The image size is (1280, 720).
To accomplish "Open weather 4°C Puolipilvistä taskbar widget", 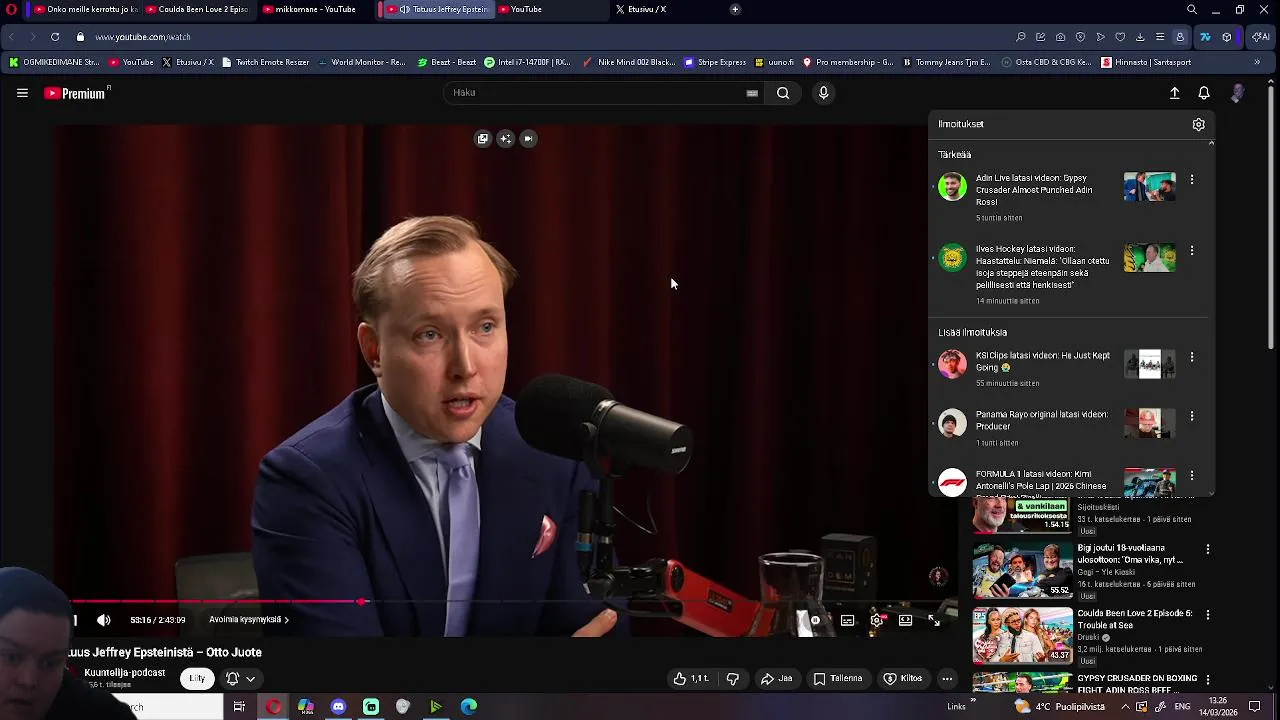I will coord(1060,707).
